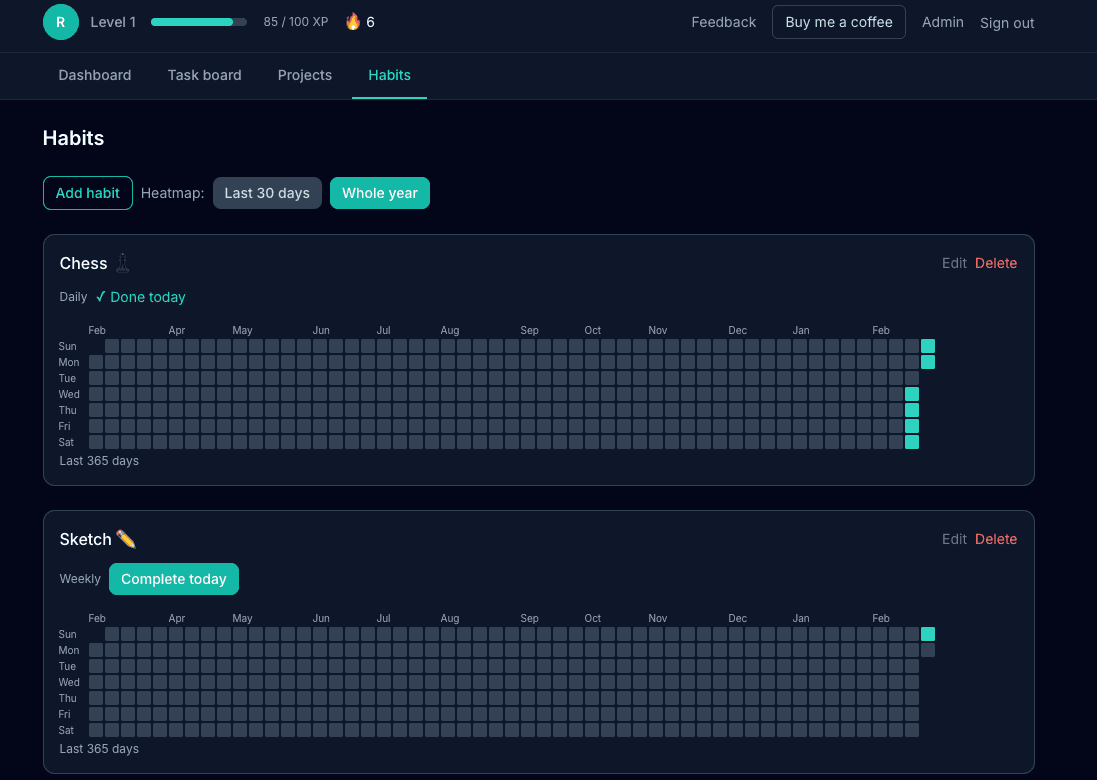Open Buy me a coffee
The width and height of the screenshot is (1097, 780).
pos(838,21)
